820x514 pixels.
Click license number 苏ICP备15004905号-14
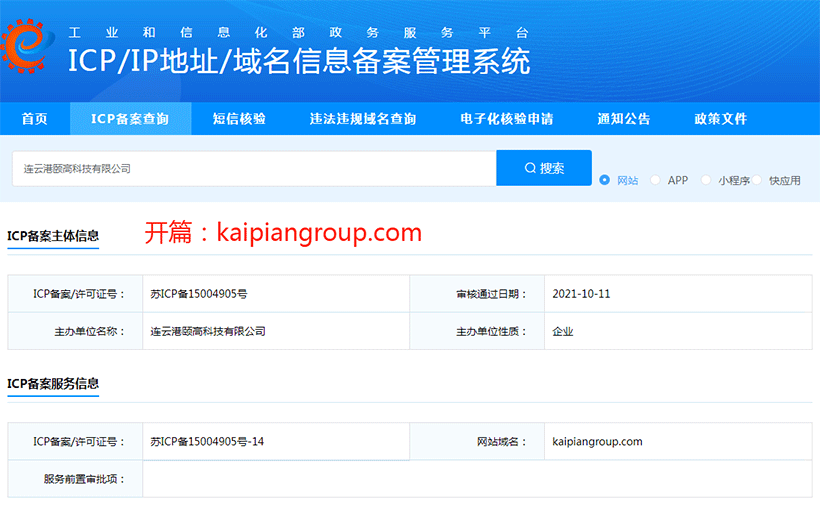[207, 441]
